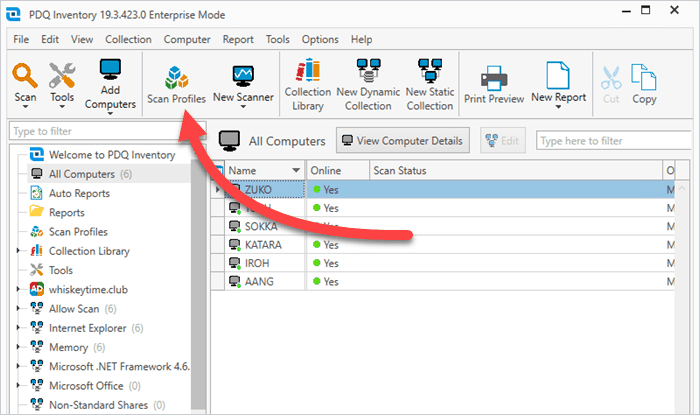Open Print Preview printer icon

pos(494,79)
